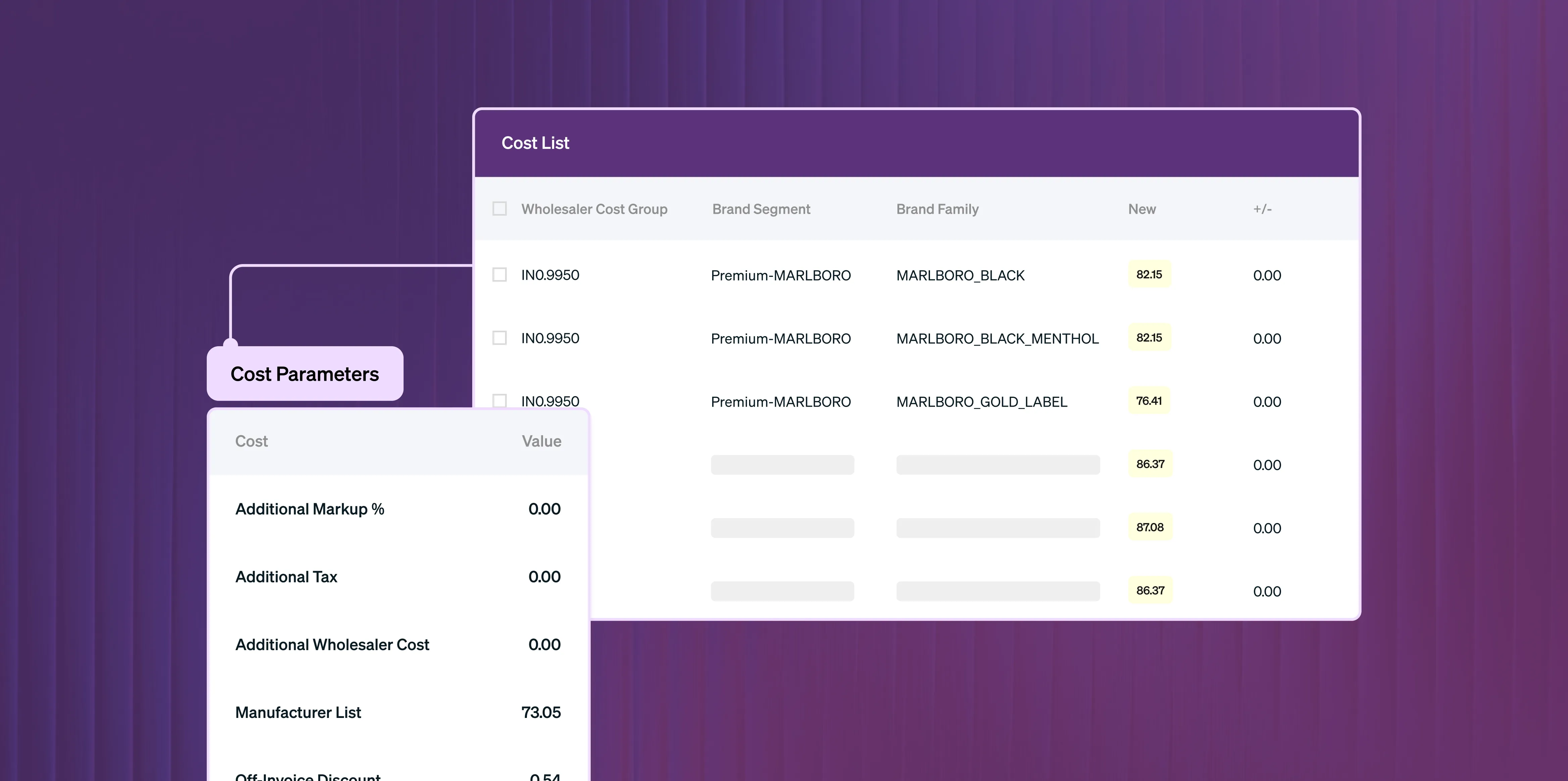Sort by the New column header

click(x=1141, y=209)
